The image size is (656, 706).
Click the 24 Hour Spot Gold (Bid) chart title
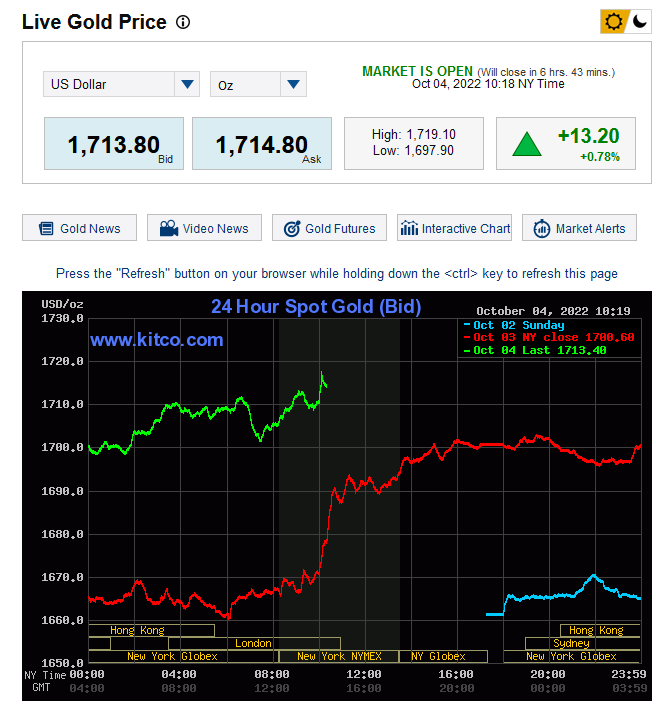(x=316, y=307)
